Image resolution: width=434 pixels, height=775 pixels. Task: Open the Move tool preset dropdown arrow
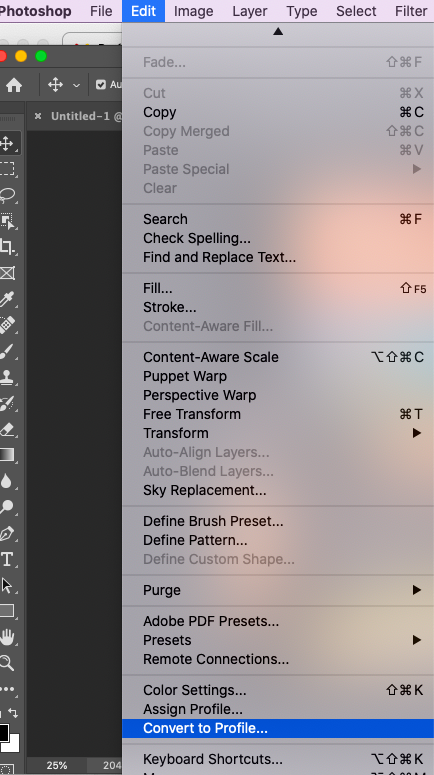(76, 85)
